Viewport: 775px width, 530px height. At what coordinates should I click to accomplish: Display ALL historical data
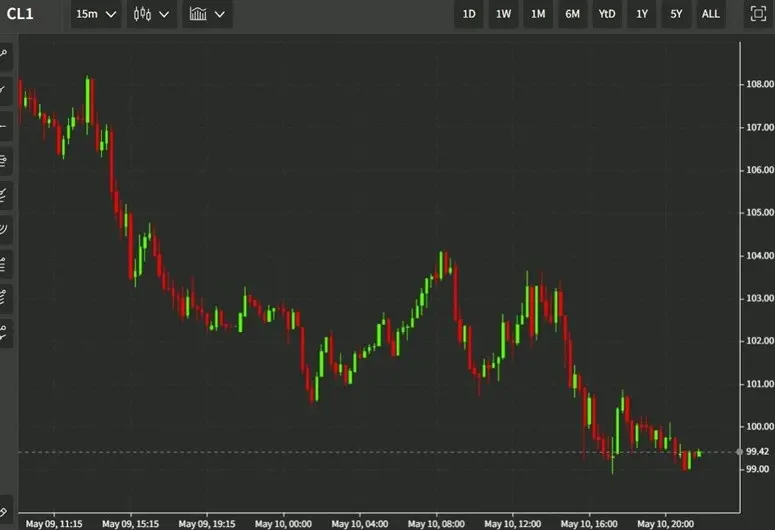(x=710, y=14)
